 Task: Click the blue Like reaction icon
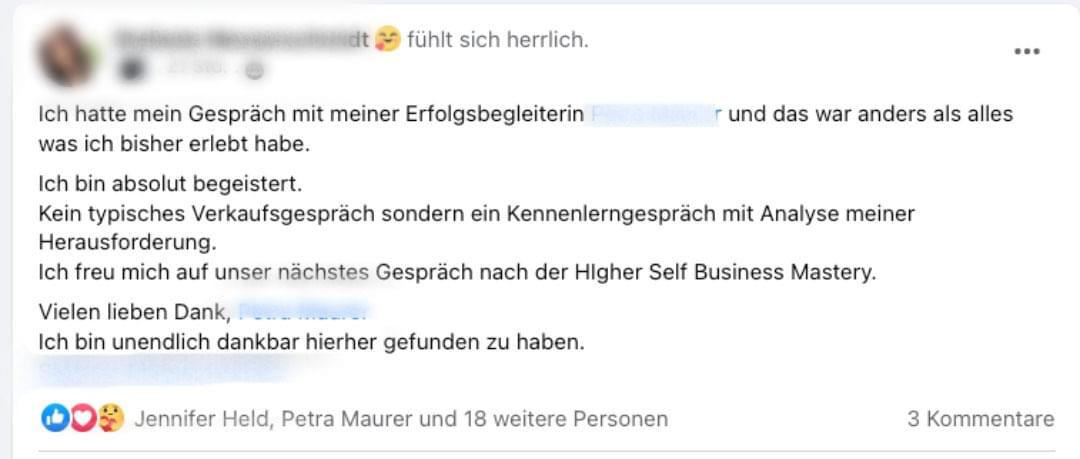[x=53, y=419]
